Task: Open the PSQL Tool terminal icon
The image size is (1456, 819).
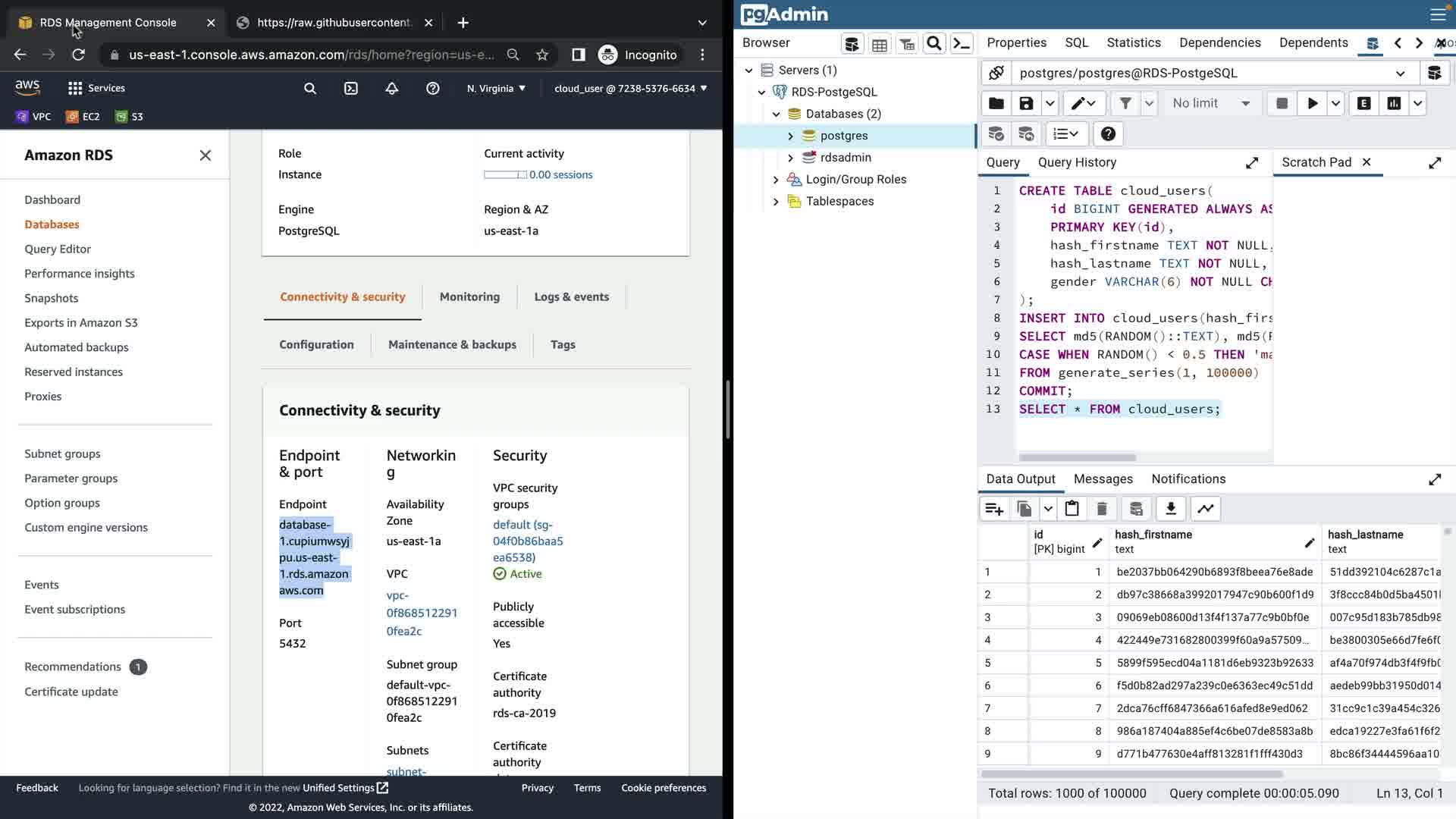Action: pos(962,44)
